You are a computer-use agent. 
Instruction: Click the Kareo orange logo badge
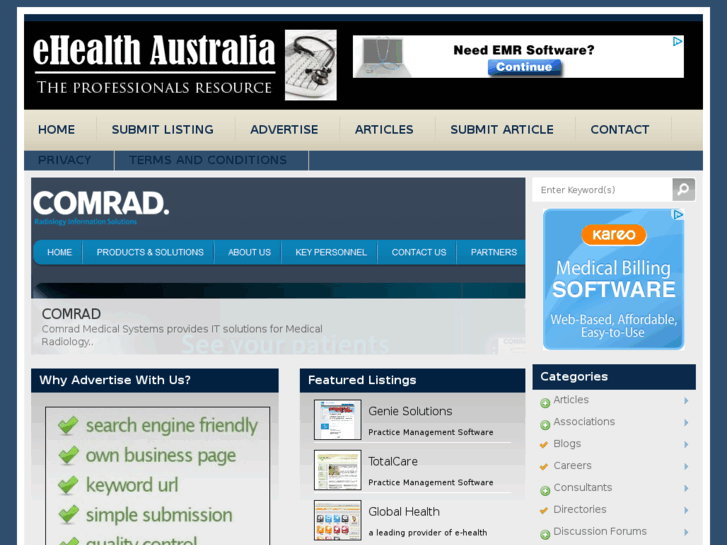coord(613,235)
